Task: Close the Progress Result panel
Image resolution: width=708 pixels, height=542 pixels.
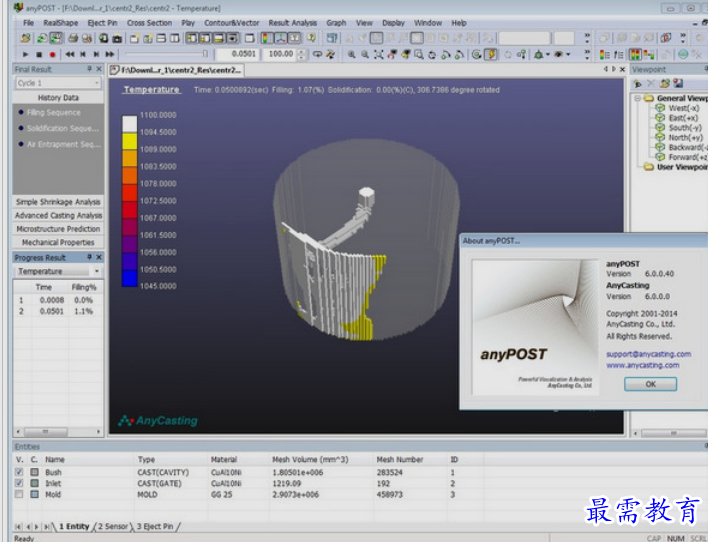Action: tap(99, 257)
